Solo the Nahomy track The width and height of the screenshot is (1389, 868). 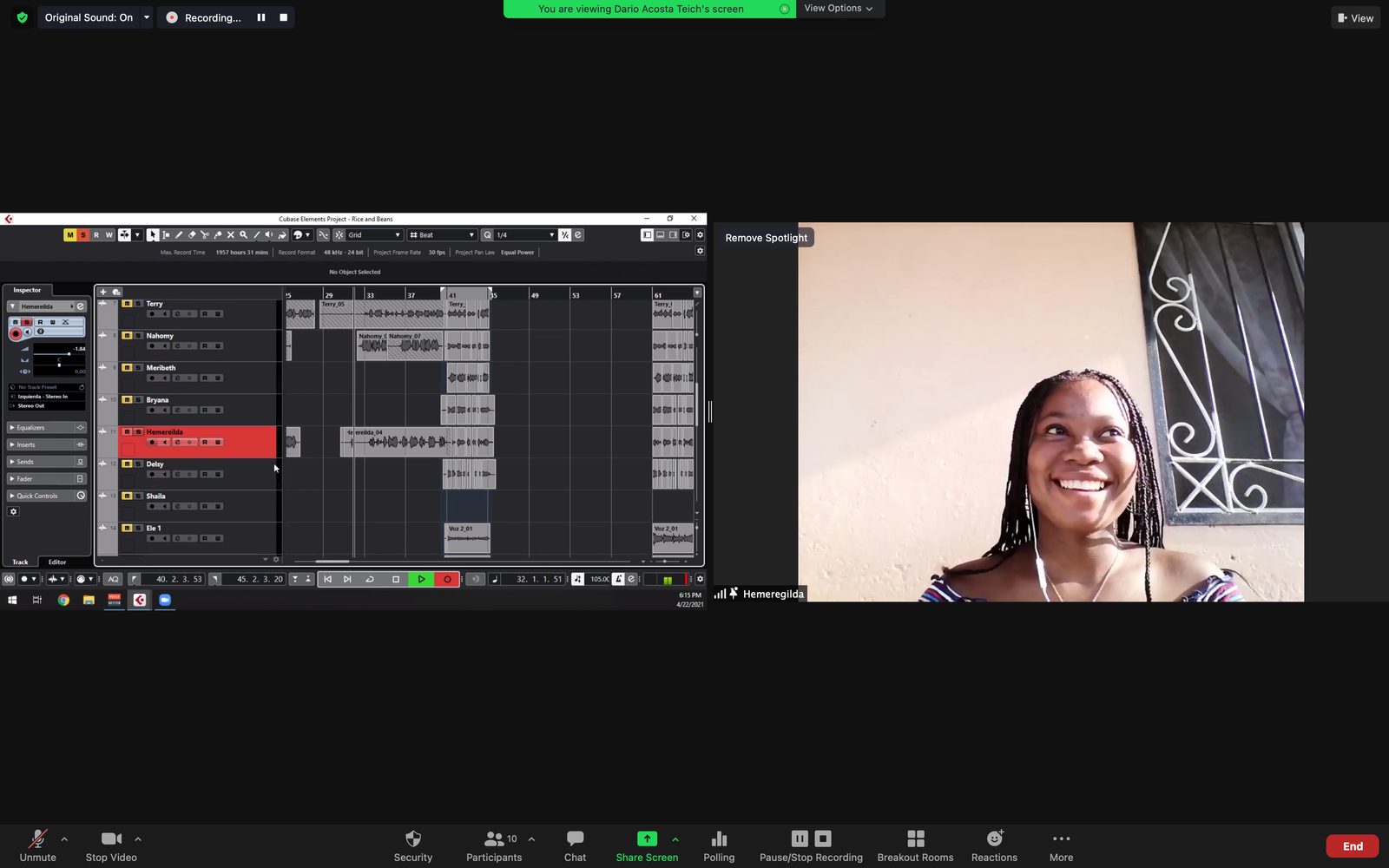click(138, 336)
